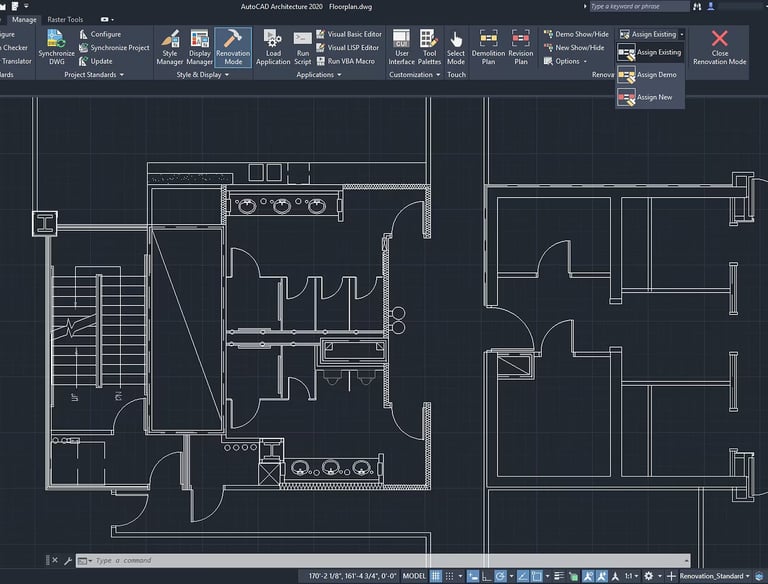
Task: Click the plus annotation monitor icon
Action: click(671, 576)
